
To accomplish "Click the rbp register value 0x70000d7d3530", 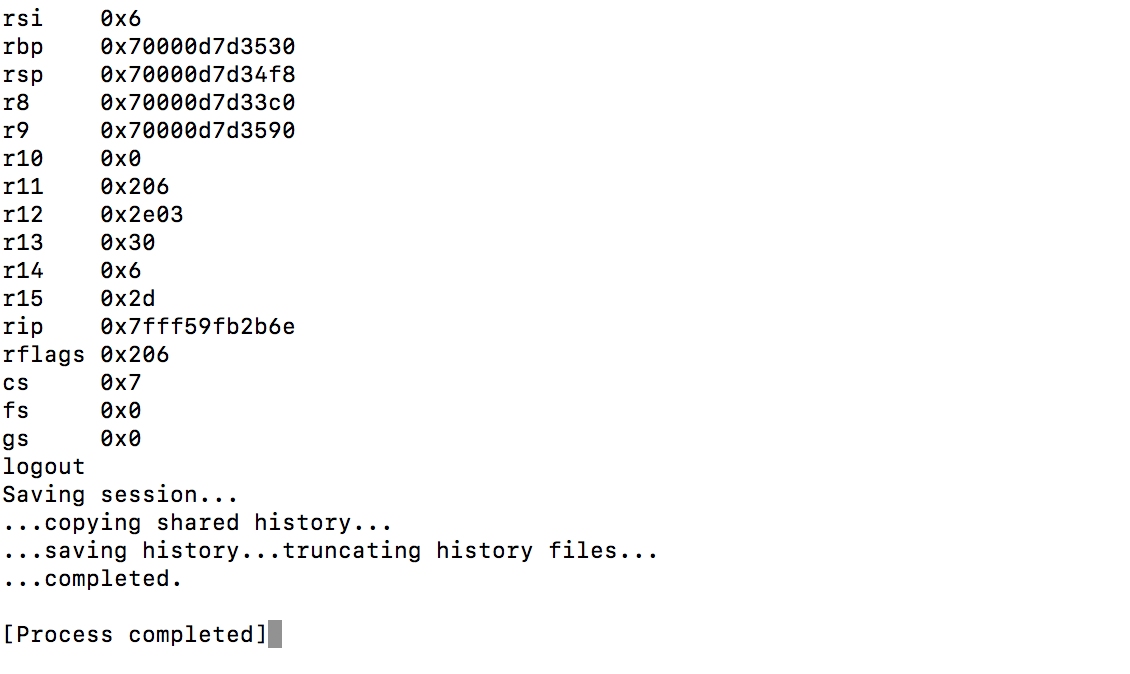I will [197, 47].
